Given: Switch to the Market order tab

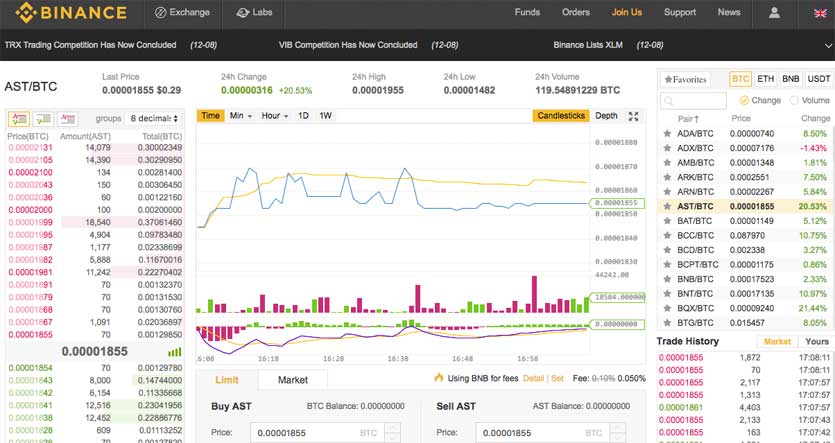Looking at the screenshot, I should click(x=292, y=380).
